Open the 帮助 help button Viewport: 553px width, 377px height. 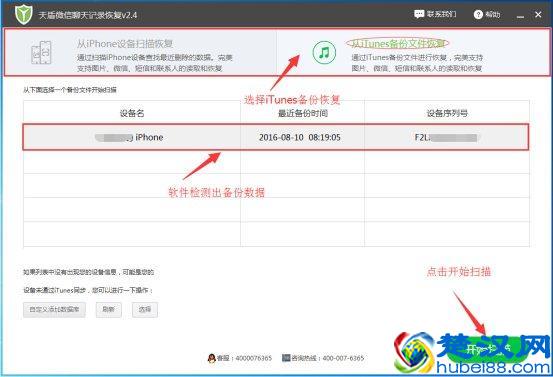click(487, 14)
